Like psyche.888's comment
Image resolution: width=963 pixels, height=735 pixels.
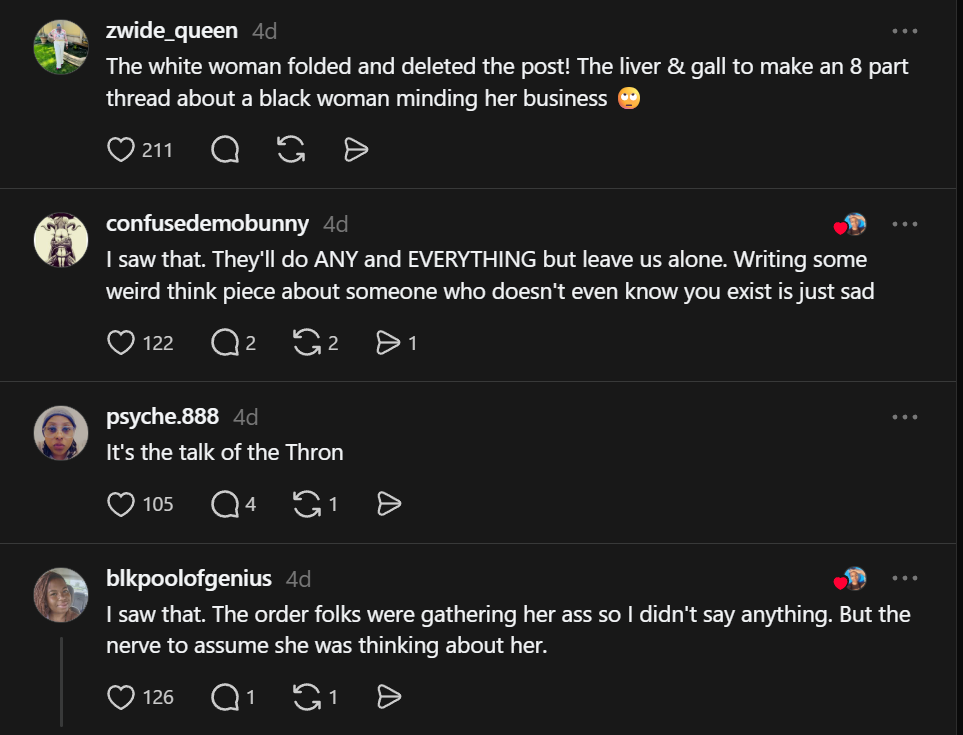point(121,504)
